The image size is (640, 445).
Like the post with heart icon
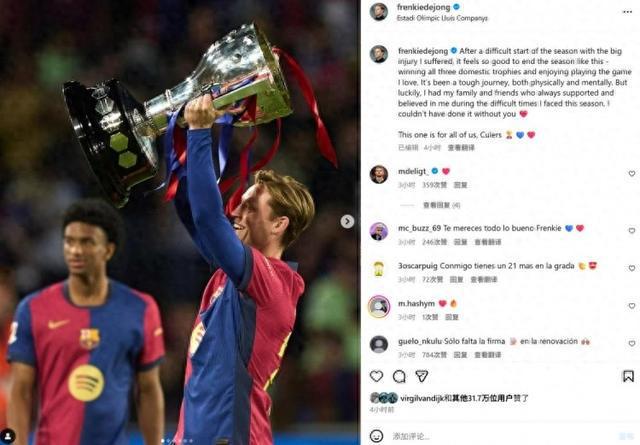[x=376, y=376]
